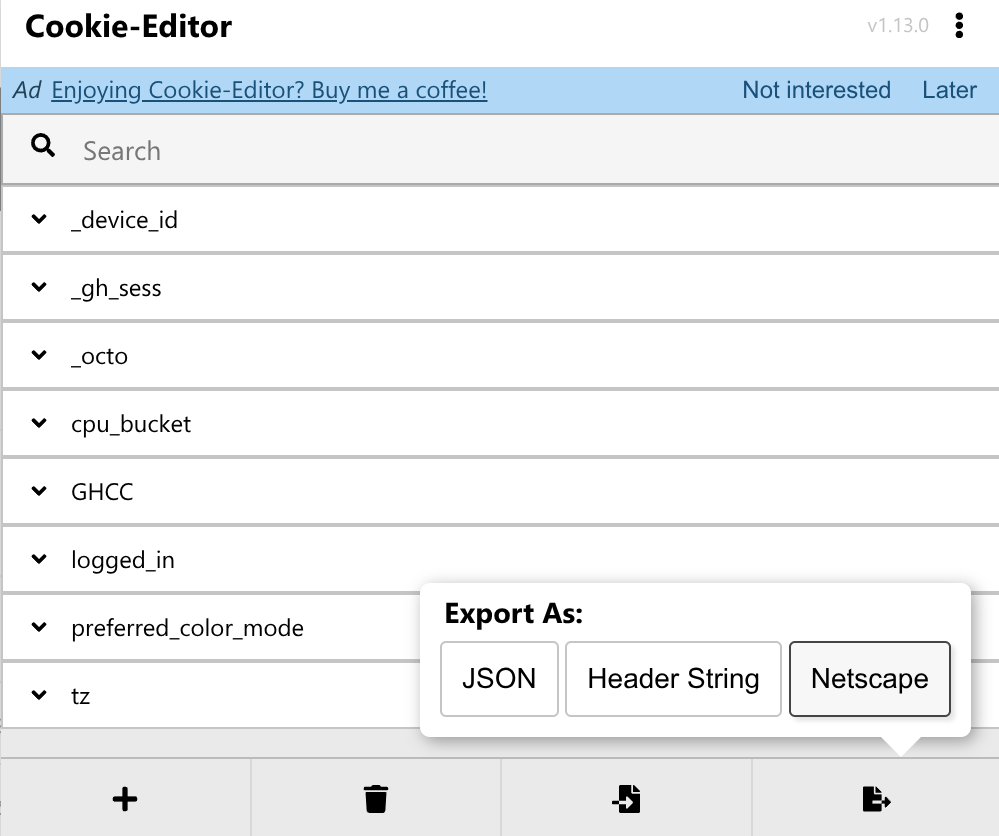The image size is (999, 836).
Task: Click the add cookie plus icon
Action: (125, 799)
